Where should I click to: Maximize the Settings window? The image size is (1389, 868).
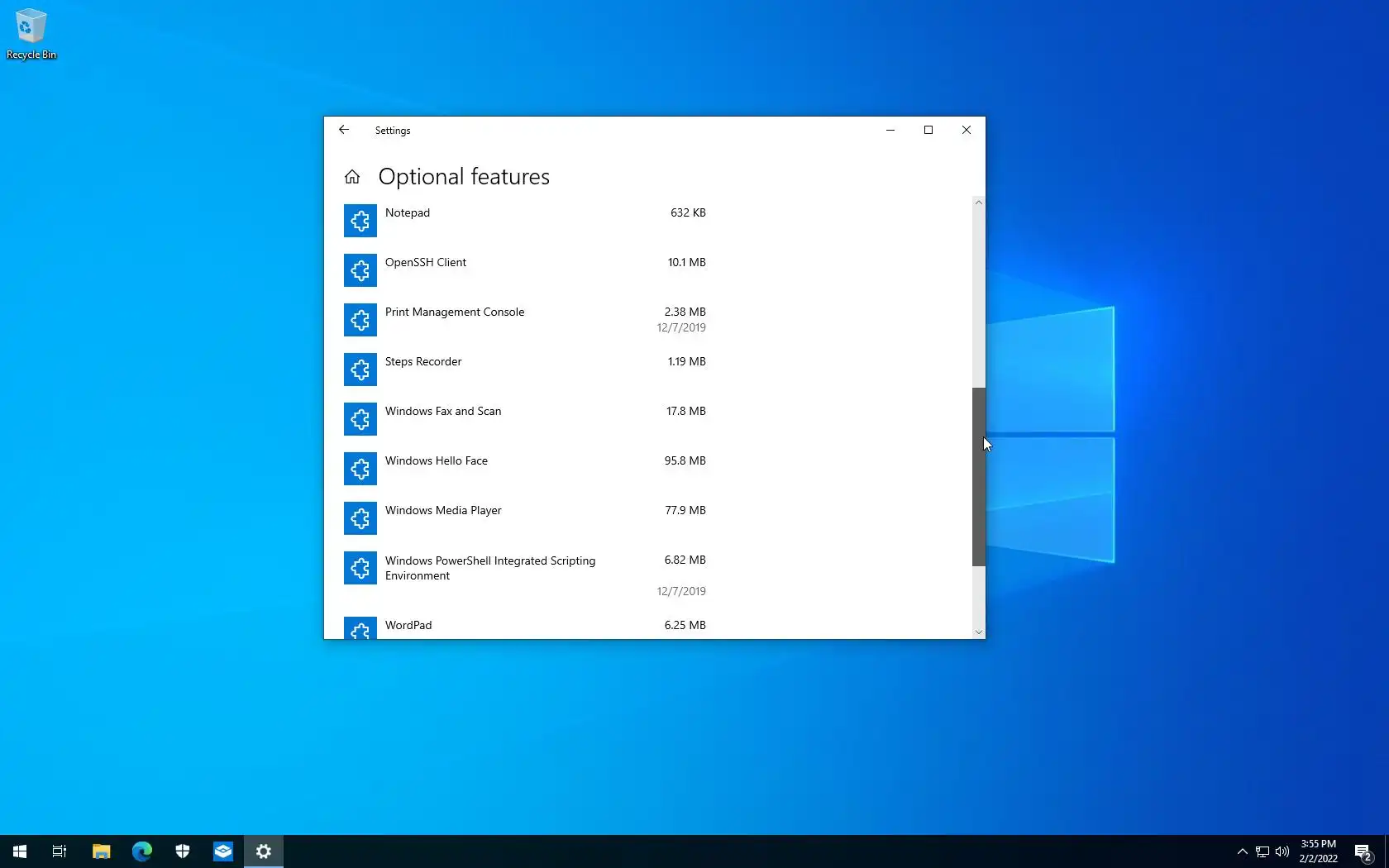(928, 130)
